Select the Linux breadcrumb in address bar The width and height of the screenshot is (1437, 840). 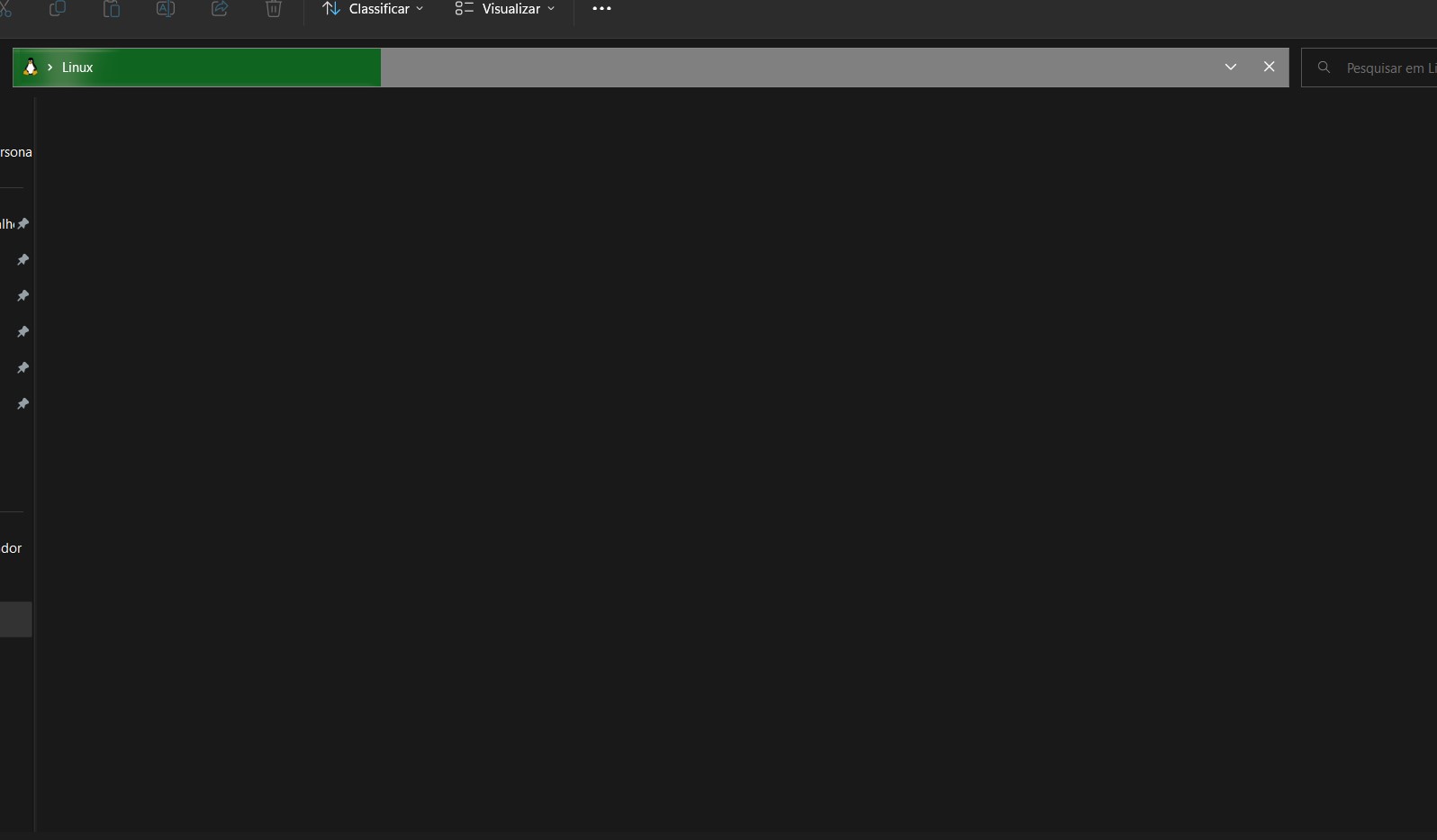point(77,68)
